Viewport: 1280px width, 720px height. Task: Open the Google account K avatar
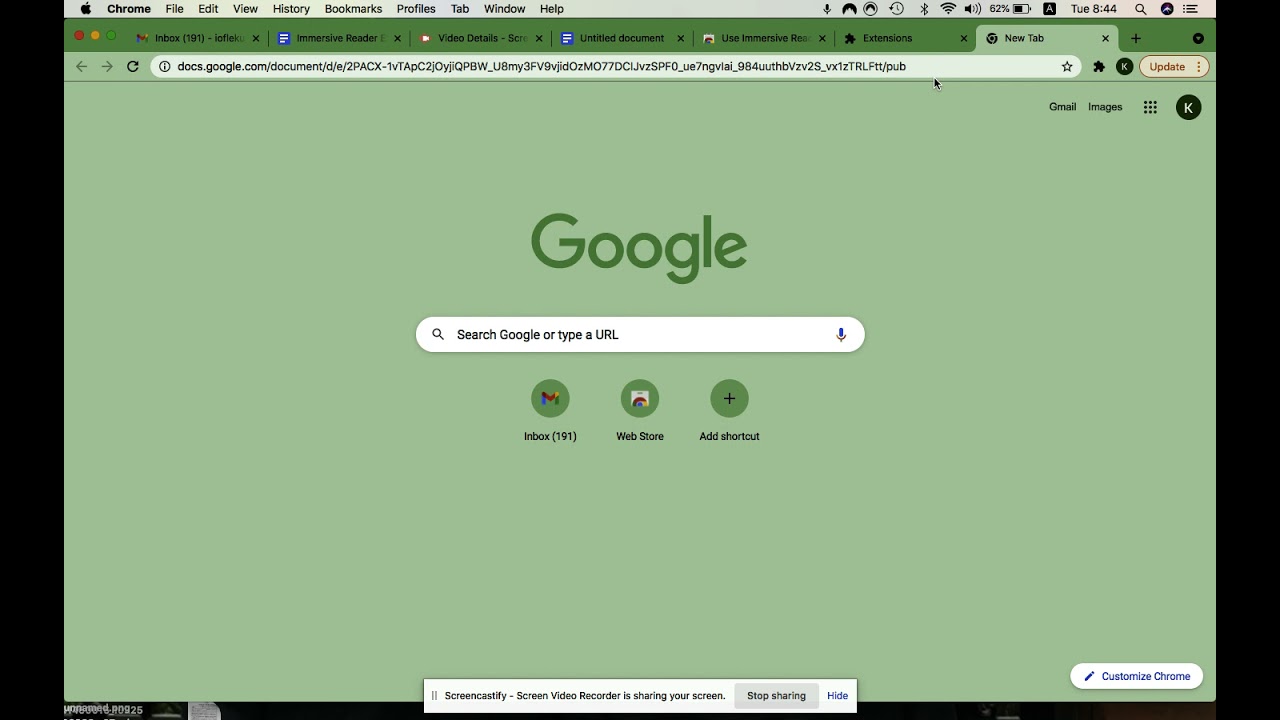pyautogui.click(x=1188, y=107)
